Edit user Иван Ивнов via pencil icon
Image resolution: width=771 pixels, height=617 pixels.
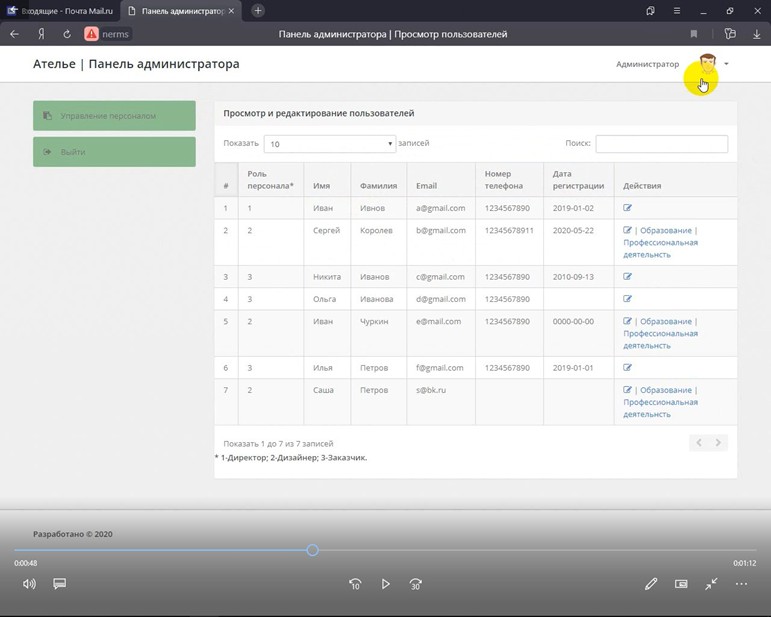click(x=627, y=207)
